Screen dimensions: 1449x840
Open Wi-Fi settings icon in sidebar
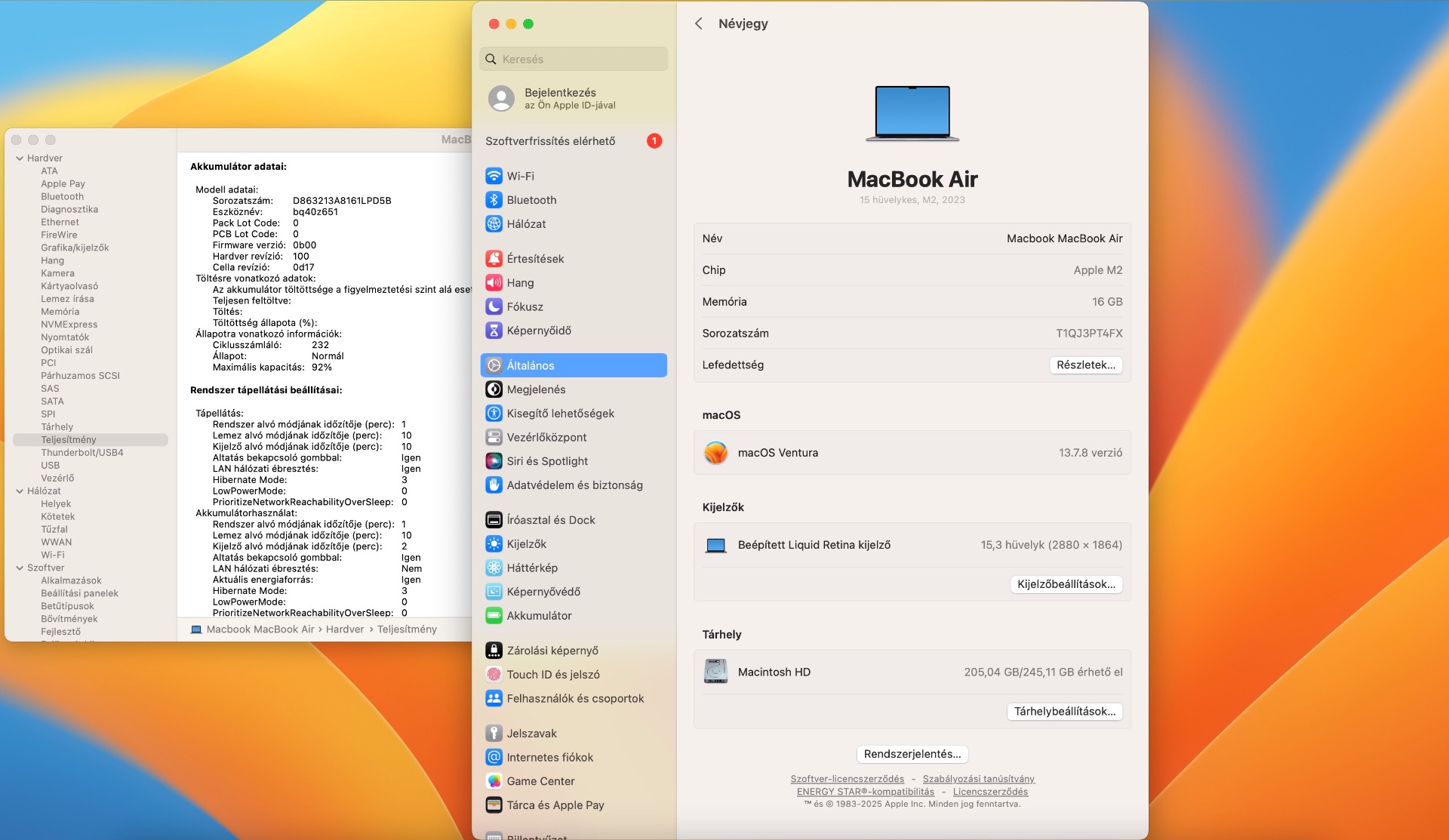click(494, 176)
